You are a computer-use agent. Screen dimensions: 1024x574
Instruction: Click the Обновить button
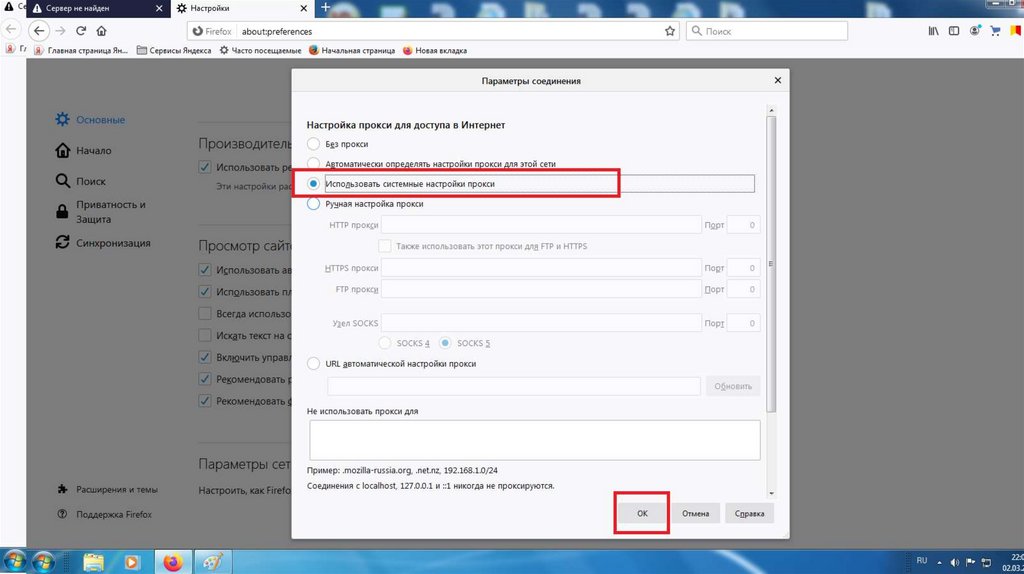pos(733,386)
